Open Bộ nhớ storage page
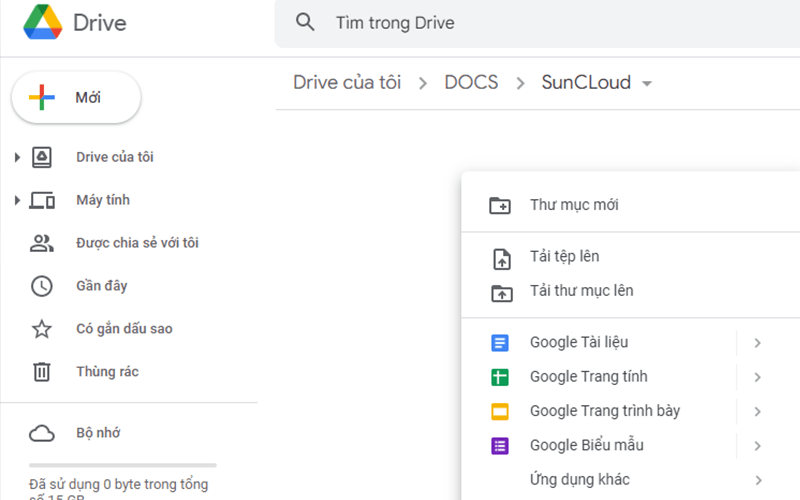This screenshot has height=500, width=800. pos(98,433)
